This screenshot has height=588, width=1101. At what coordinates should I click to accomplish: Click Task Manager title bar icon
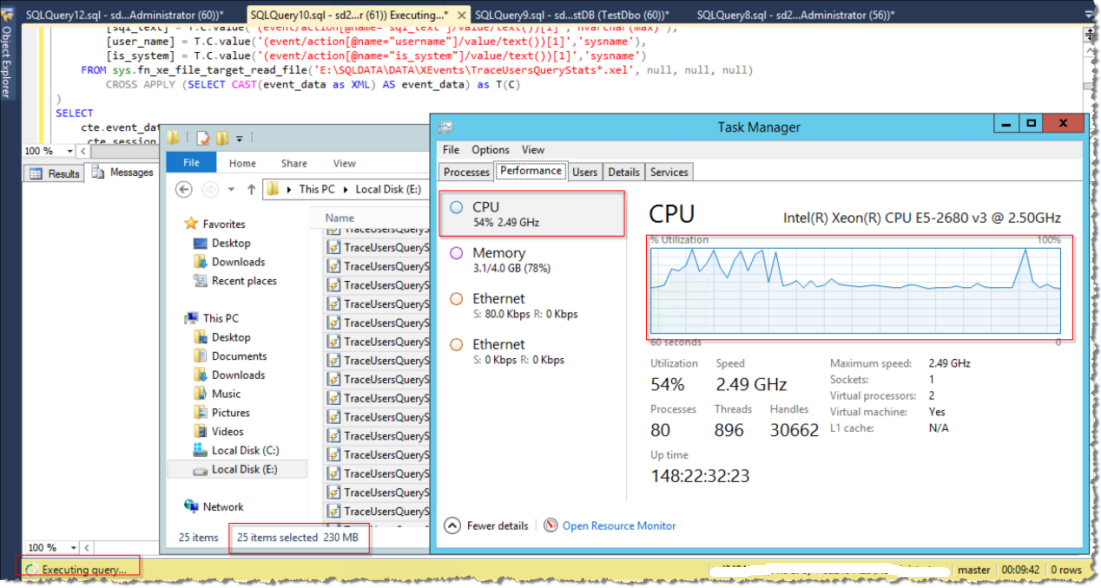point(446,127)
